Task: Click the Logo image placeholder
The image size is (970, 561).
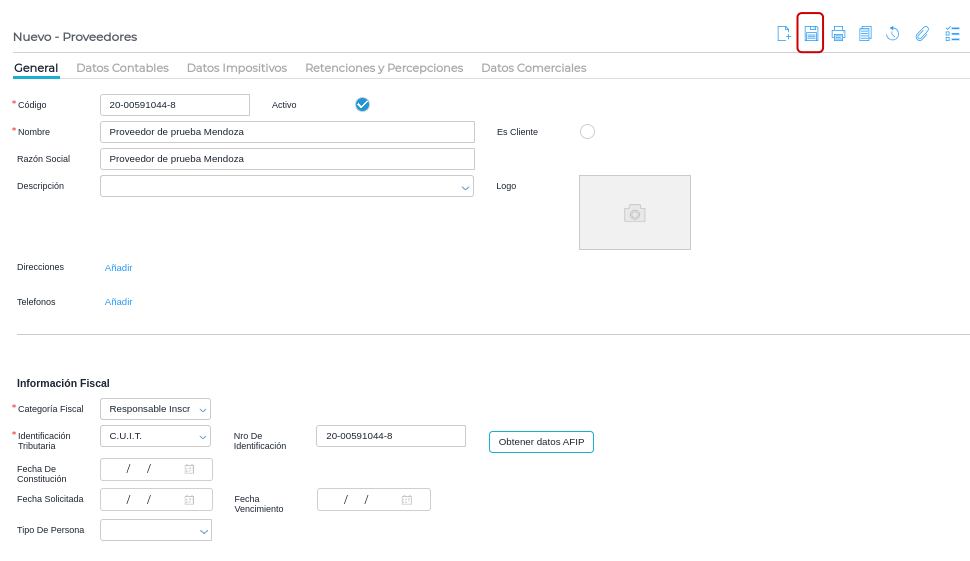Action: tap(634, 212)
